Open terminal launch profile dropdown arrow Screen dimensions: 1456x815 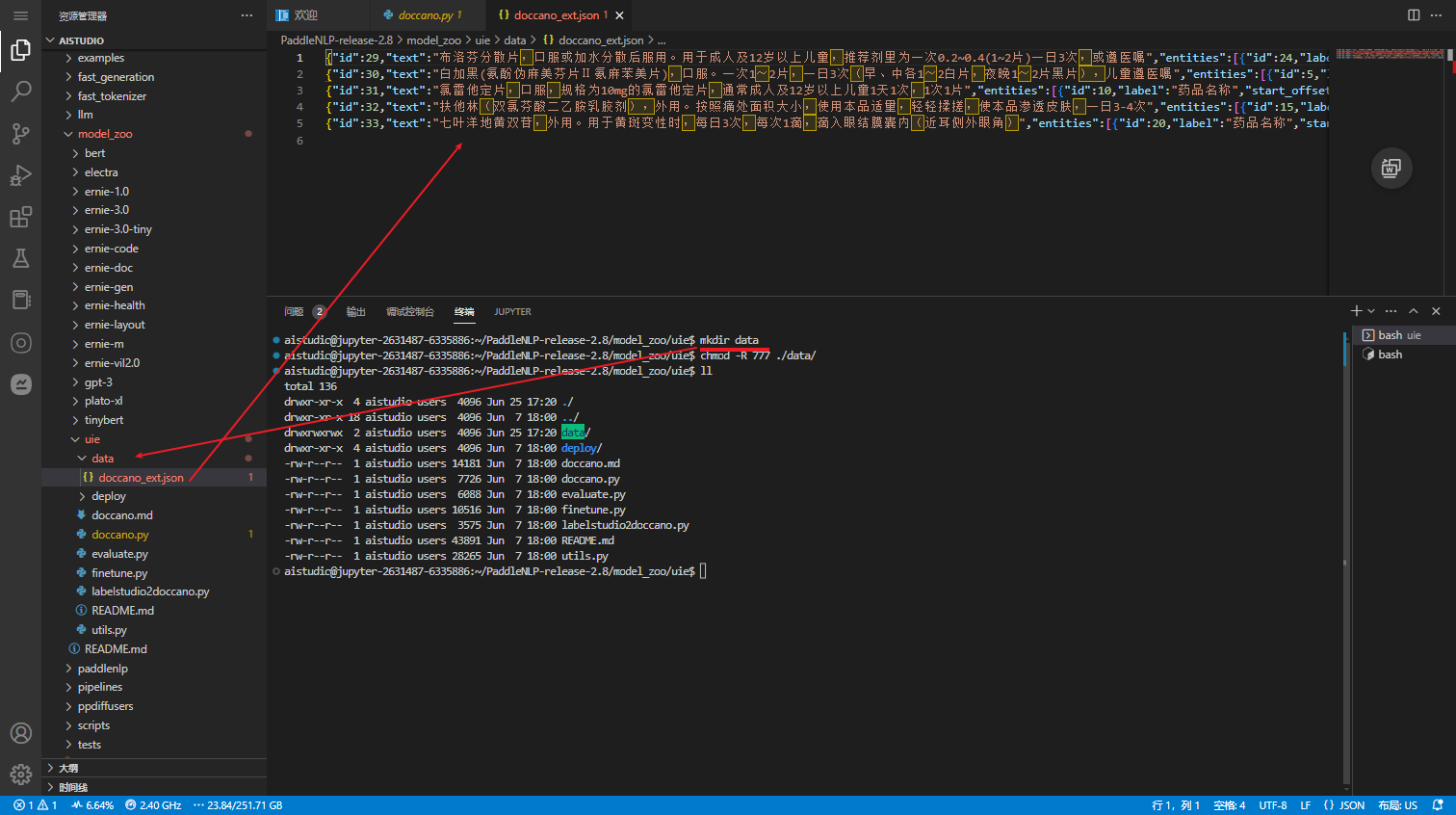1371,311
